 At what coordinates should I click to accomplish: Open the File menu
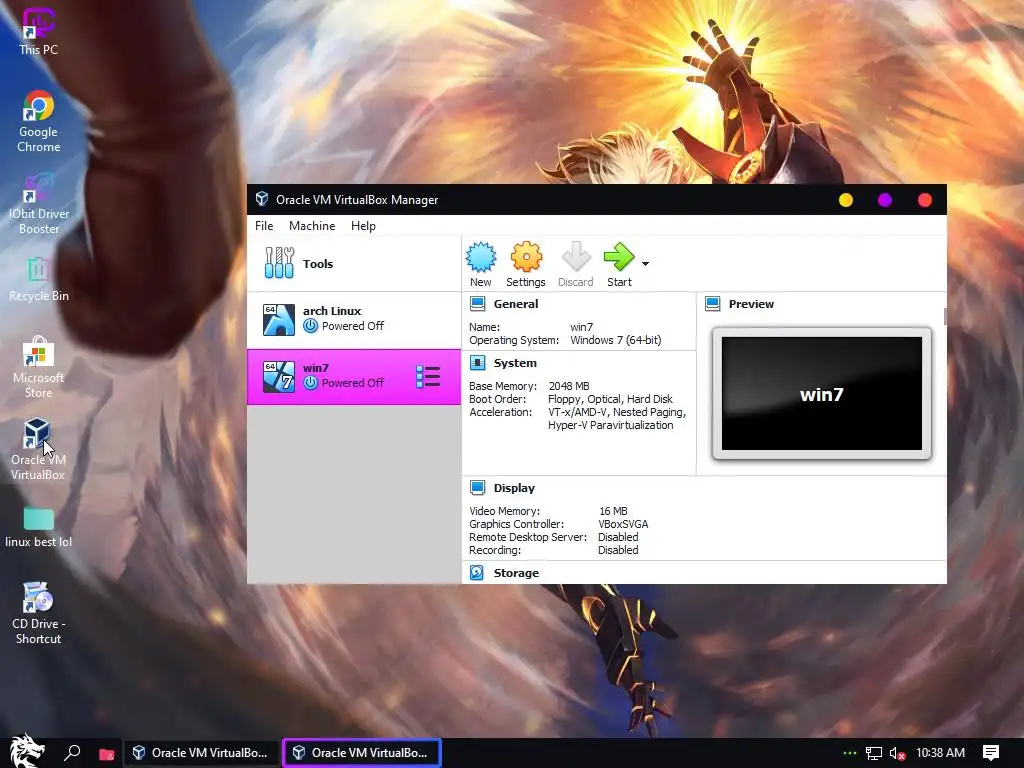point(264,226)
